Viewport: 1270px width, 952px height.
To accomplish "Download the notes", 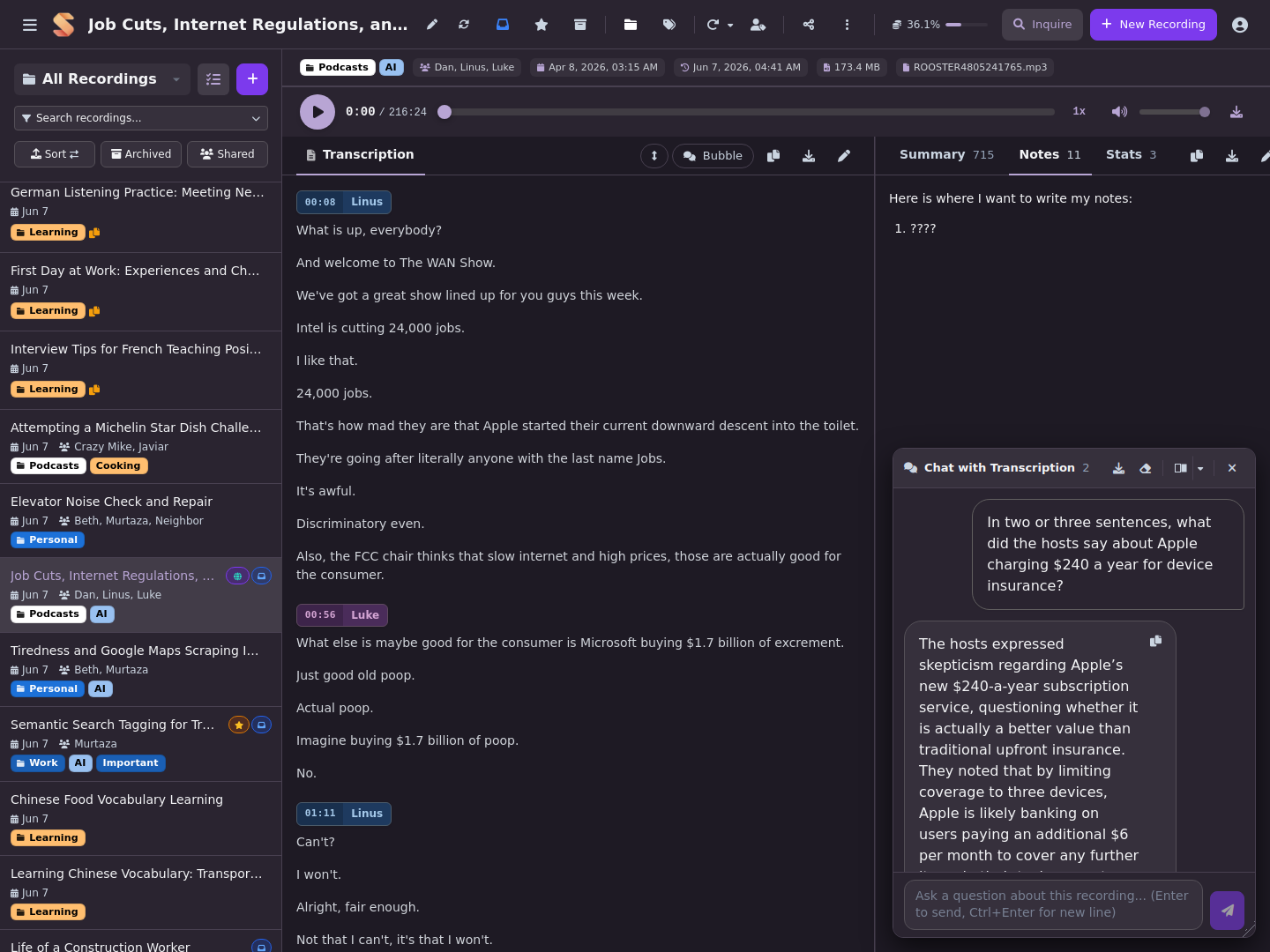I will pos(1232,156).
